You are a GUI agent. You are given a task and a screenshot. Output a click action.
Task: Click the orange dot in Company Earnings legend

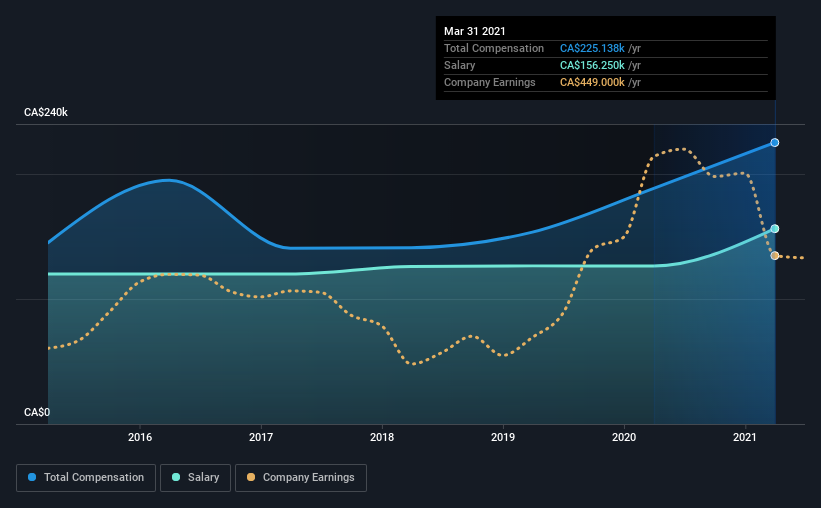[251, 477]
